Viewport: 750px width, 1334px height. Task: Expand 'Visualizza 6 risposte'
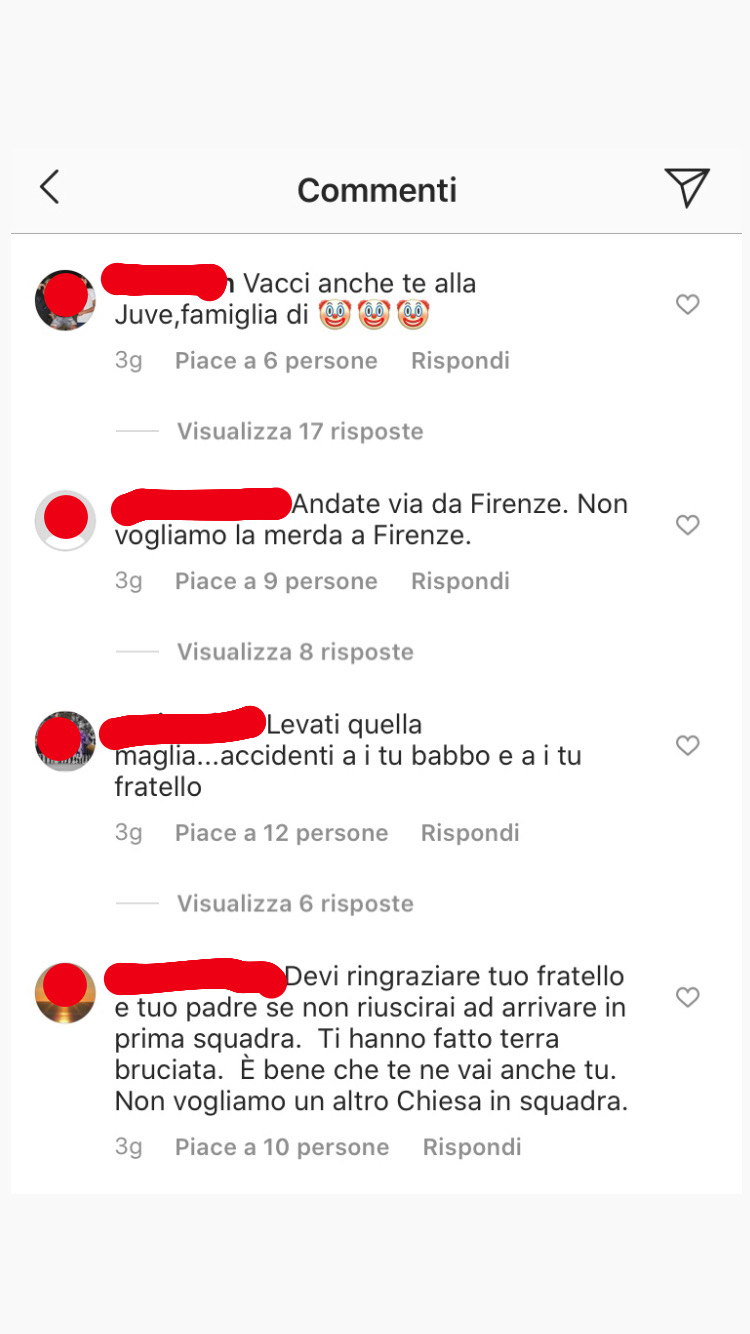[295, 904]
